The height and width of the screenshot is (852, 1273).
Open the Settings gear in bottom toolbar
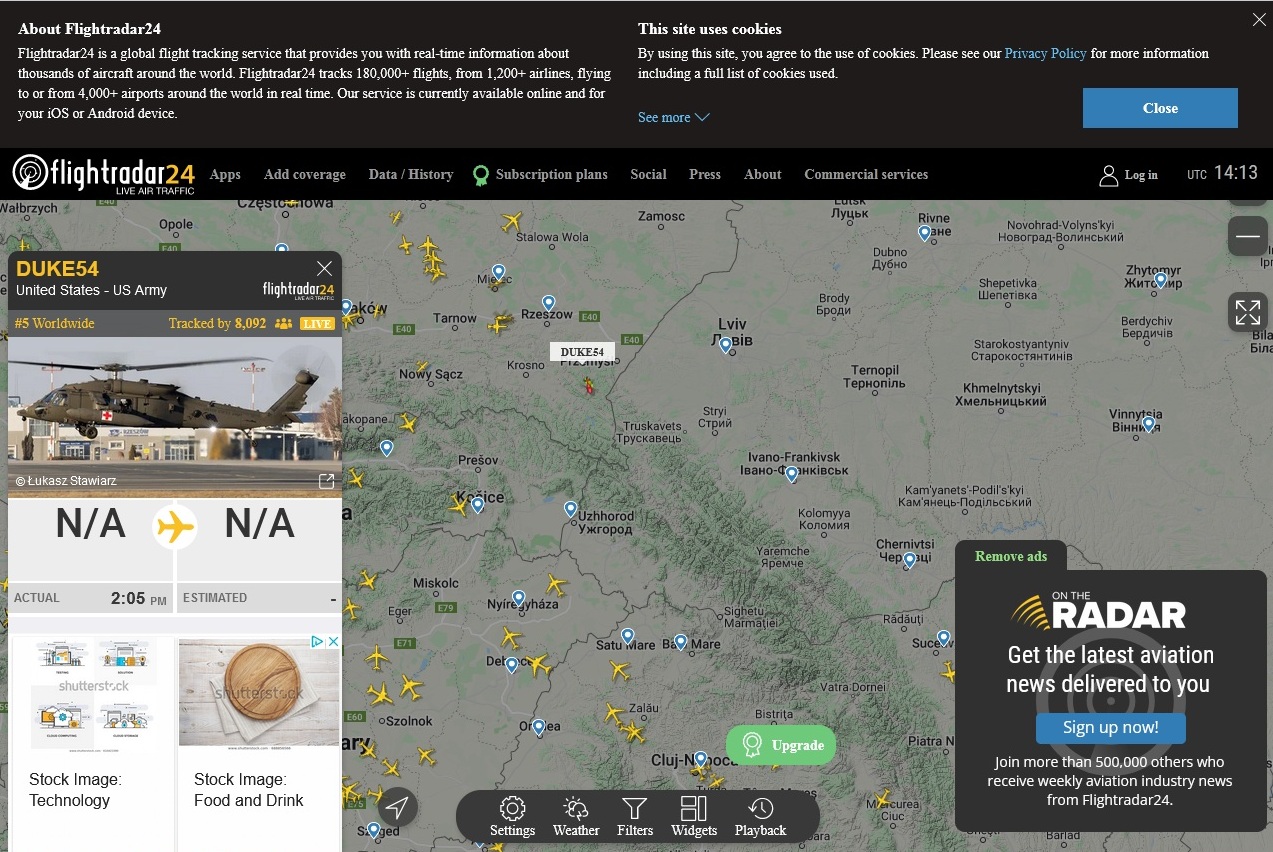512,816
